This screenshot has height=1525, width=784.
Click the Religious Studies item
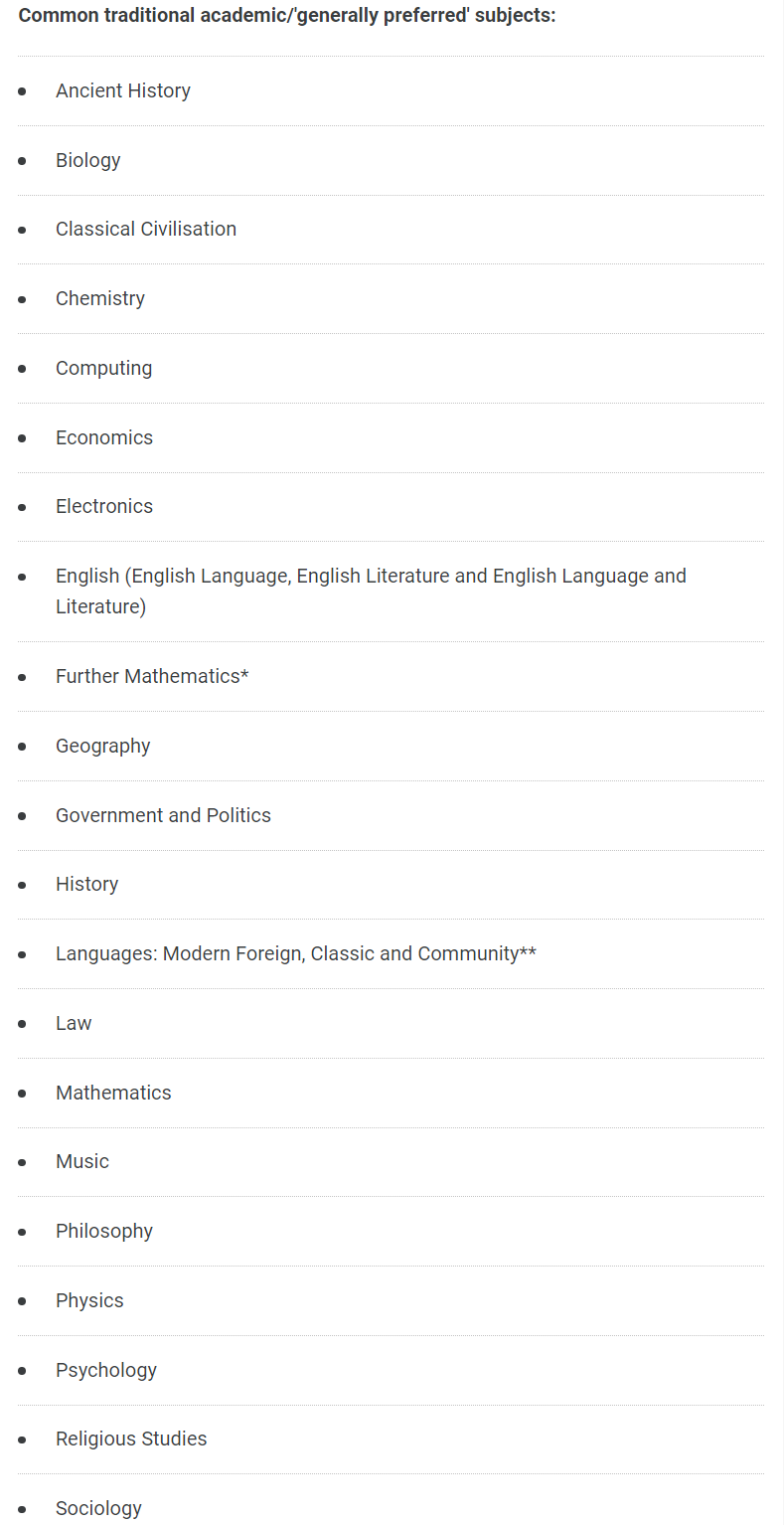131,1439
